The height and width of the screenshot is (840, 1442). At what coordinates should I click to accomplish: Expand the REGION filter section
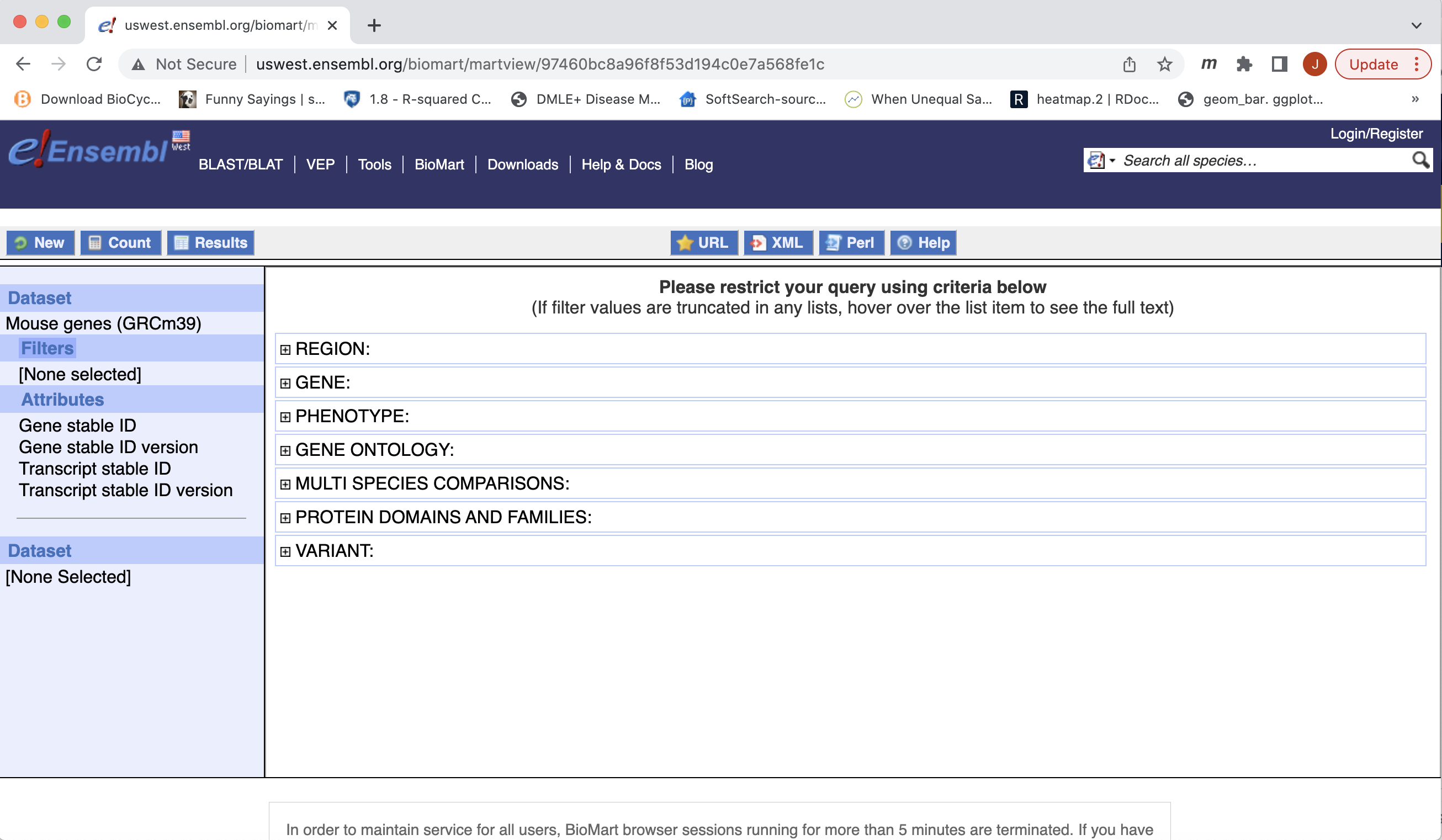coord(286,349)
